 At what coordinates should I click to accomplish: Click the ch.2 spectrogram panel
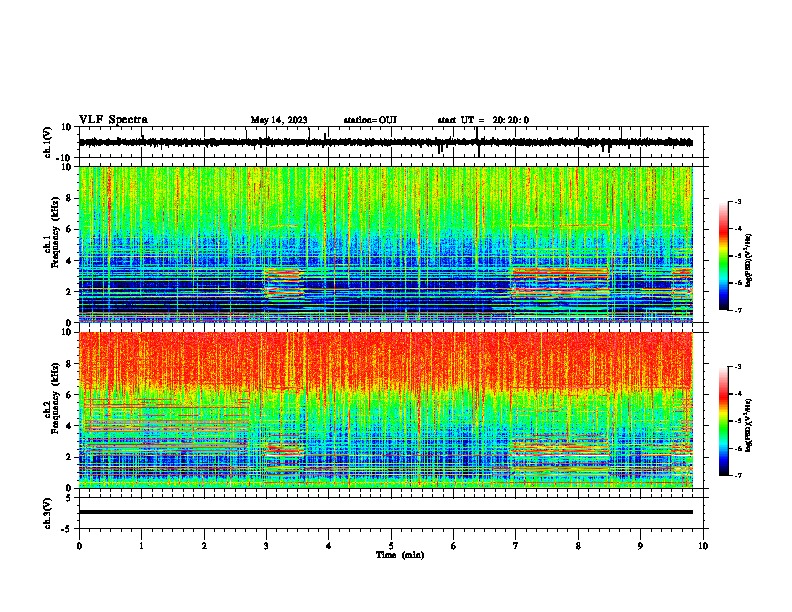[x=385, y=410]
